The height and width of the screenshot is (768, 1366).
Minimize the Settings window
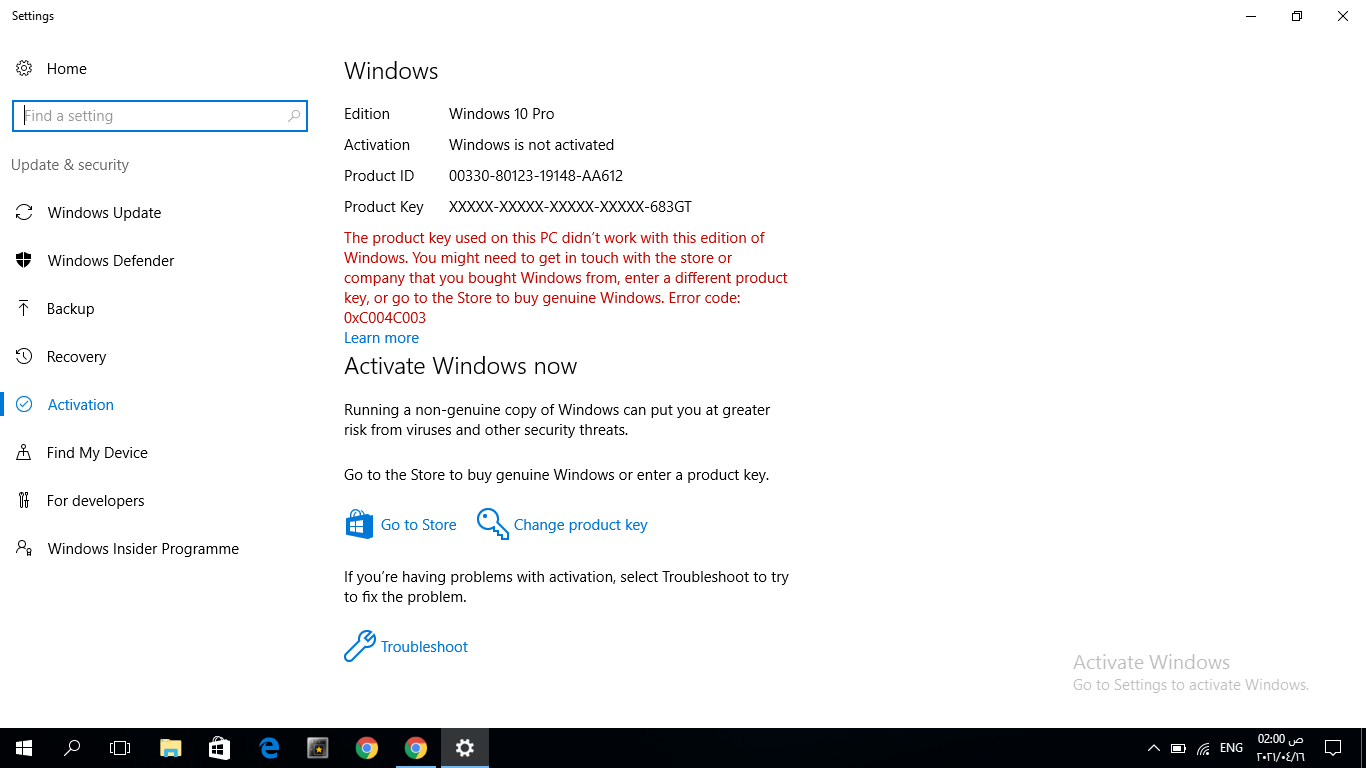[x=1251, y=16]
